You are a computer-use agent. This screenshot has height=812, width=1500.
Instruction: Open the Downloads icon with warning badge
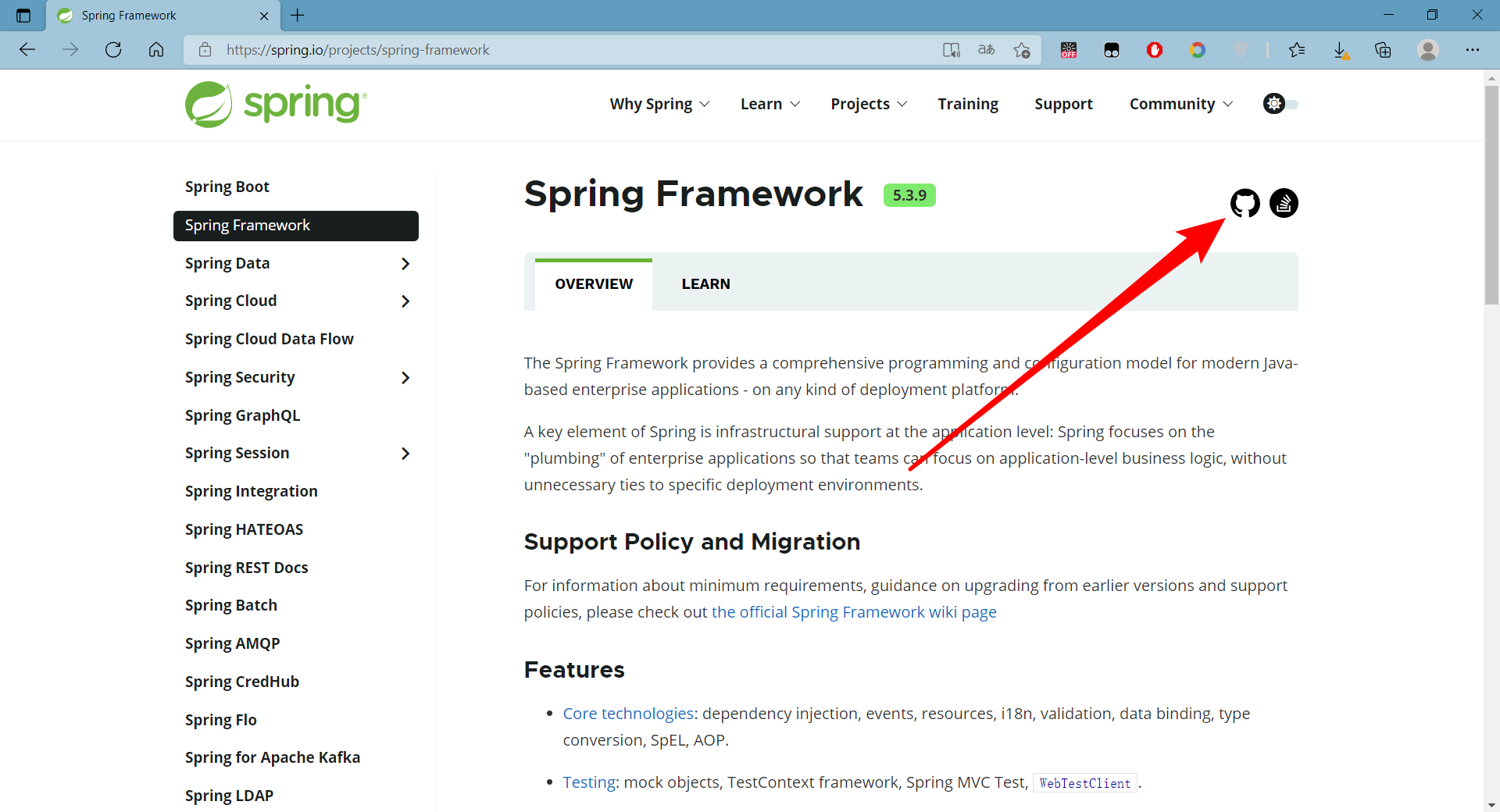1342,50
